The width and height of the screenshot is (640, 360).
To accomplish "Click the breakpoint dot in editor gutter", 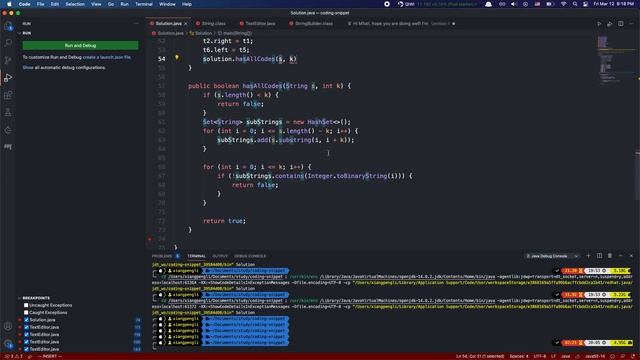I will (x=150, y=239).
